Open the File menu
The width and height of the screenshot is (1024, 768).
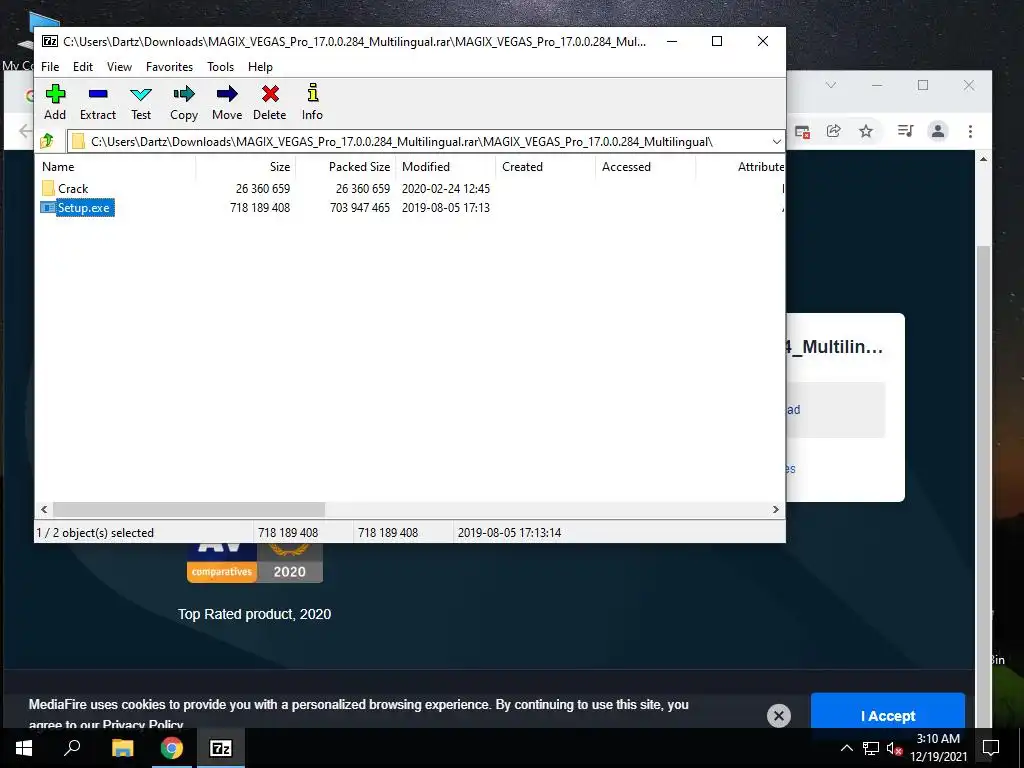pos(50,67)
